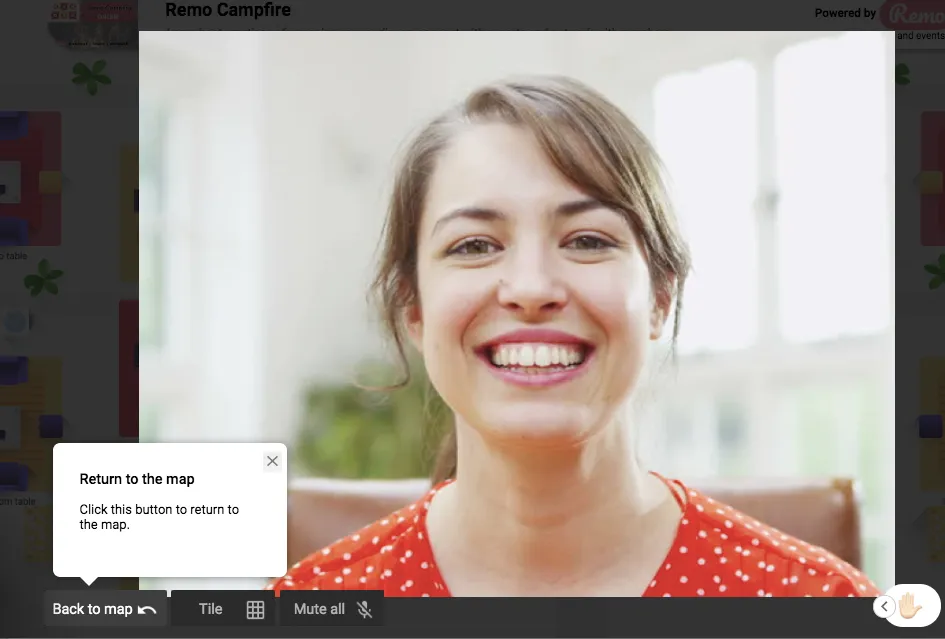945x639 pixels.
Task: Collapse the reactions panel with the chevron
Action: tap(884, 606)
